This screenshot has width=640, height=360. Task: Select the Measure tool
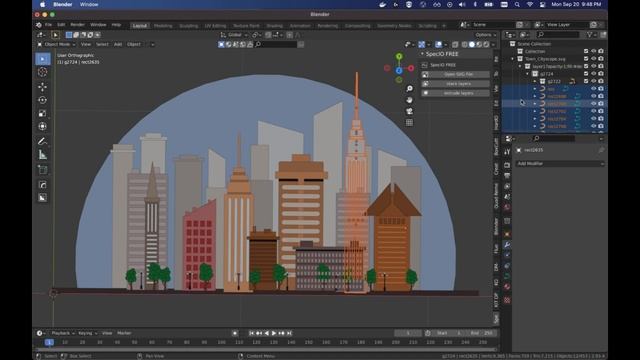[x=42, y=155]
